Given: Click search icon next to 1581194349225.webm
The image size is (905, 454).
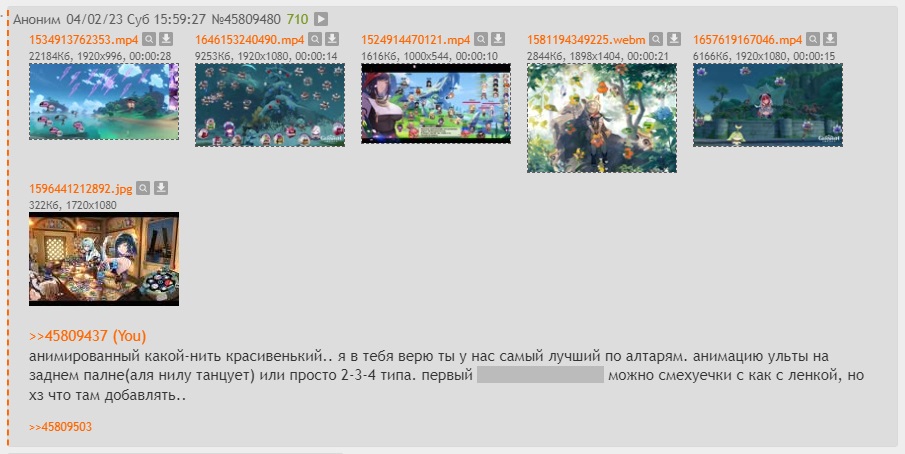Looking at the screenshot, I should (656, 39).
